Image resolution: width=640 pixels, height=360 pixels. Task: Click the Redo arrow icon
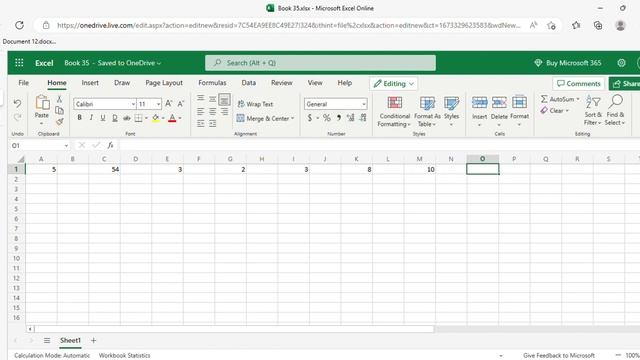pos(17,118)
